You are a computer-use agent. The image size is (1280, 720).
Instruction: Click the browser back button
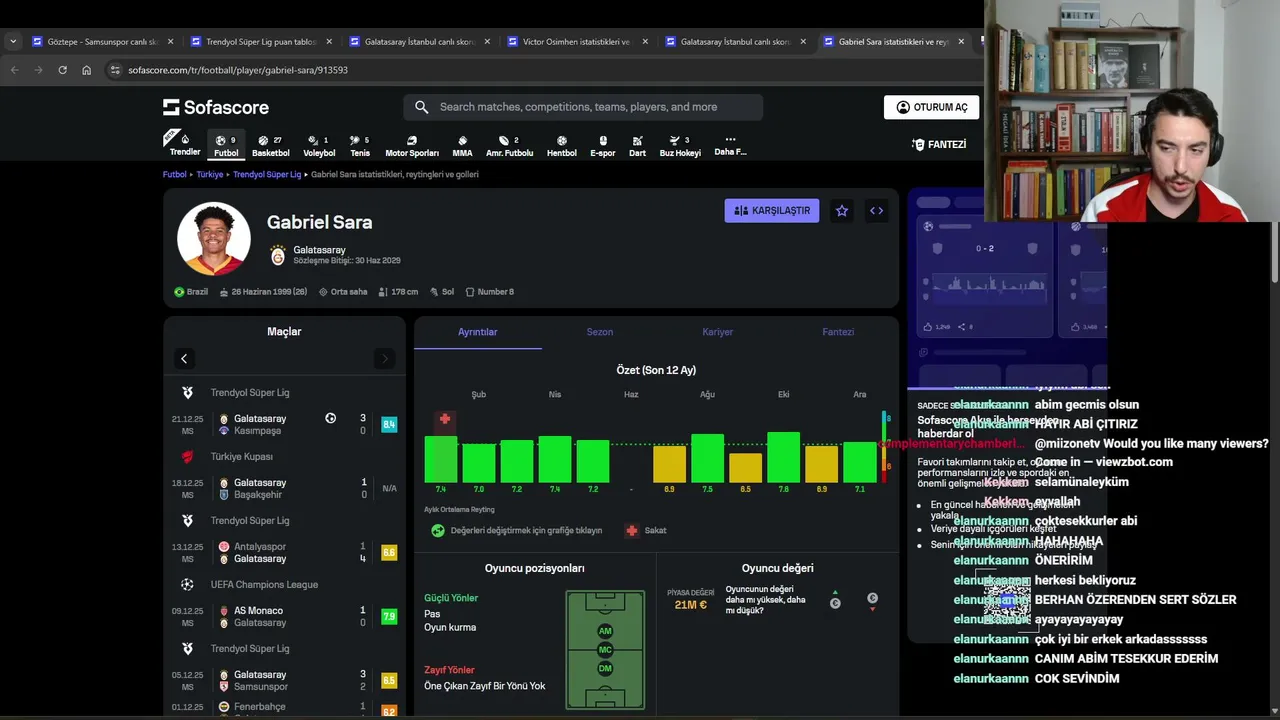click(x=14, y=70)
